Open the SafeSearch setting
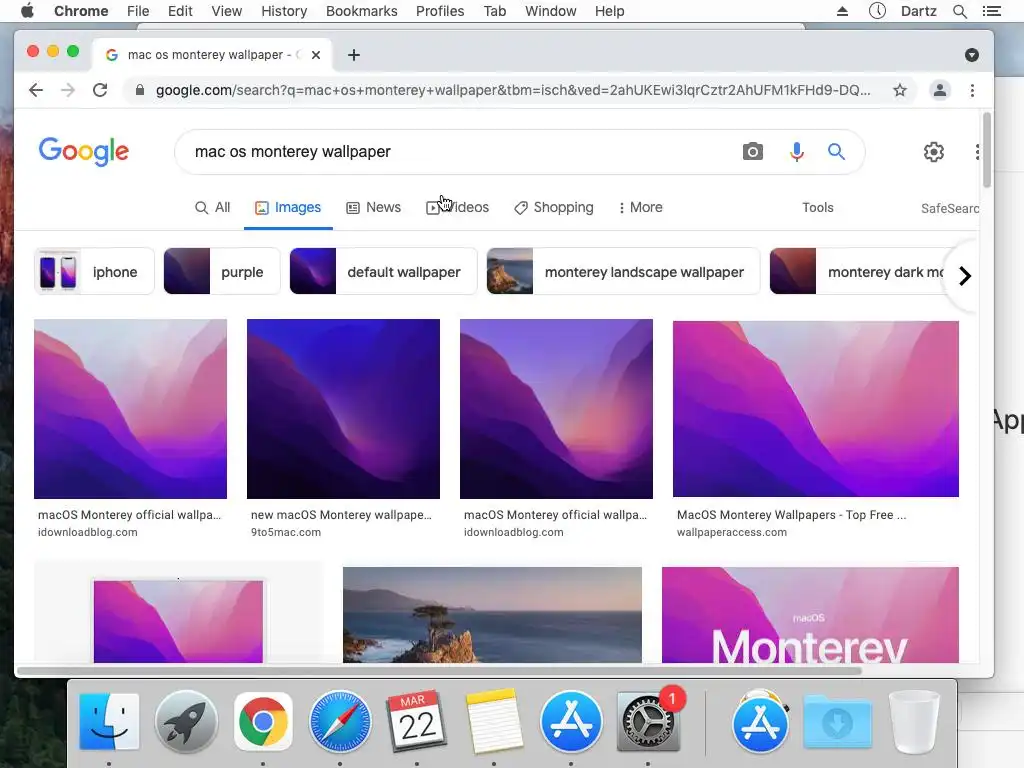This screenshot has width=1024, height=768. (x=950, y=208)
